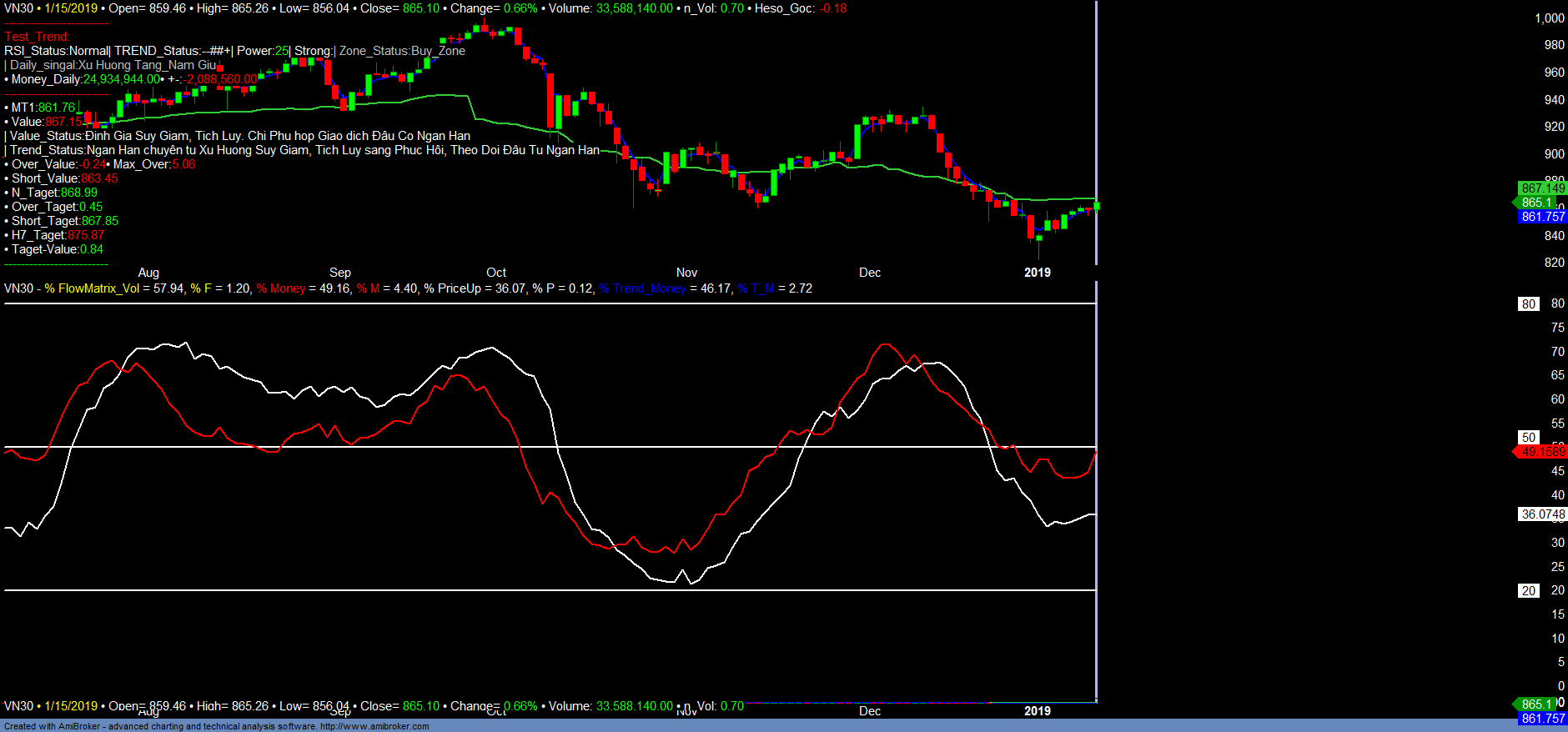Click the Zone_Status Buy_Zone text

(x=402, y=51)
